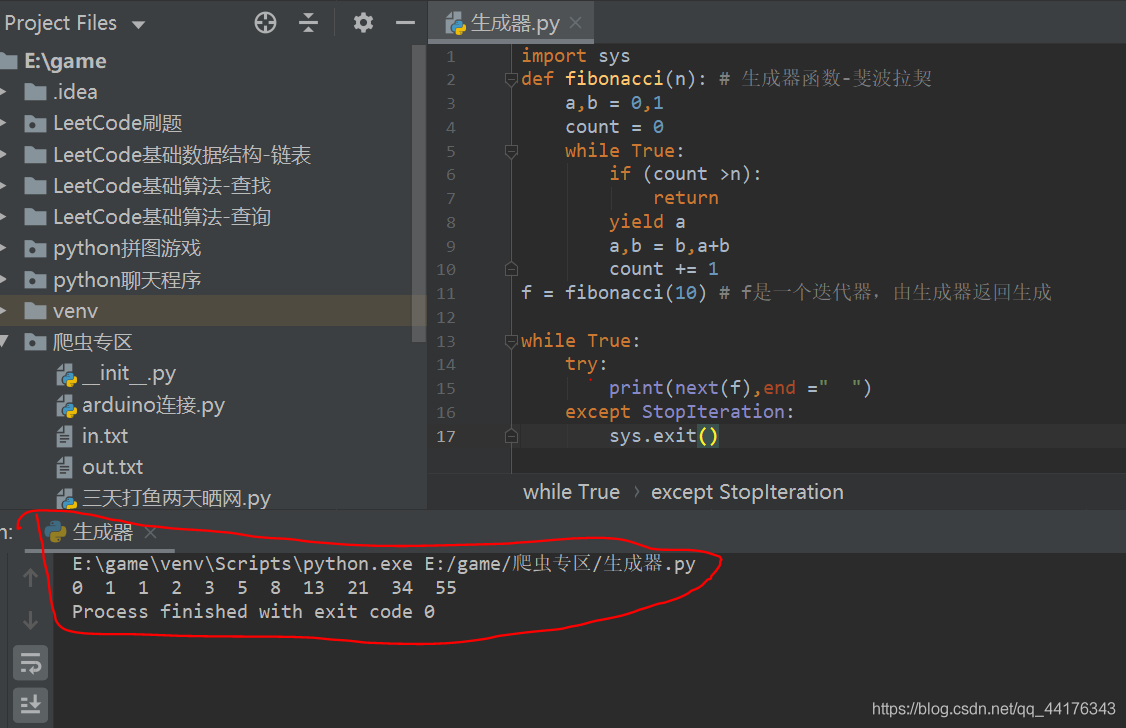Click the text file icon of in.txt

coord(65,437)
